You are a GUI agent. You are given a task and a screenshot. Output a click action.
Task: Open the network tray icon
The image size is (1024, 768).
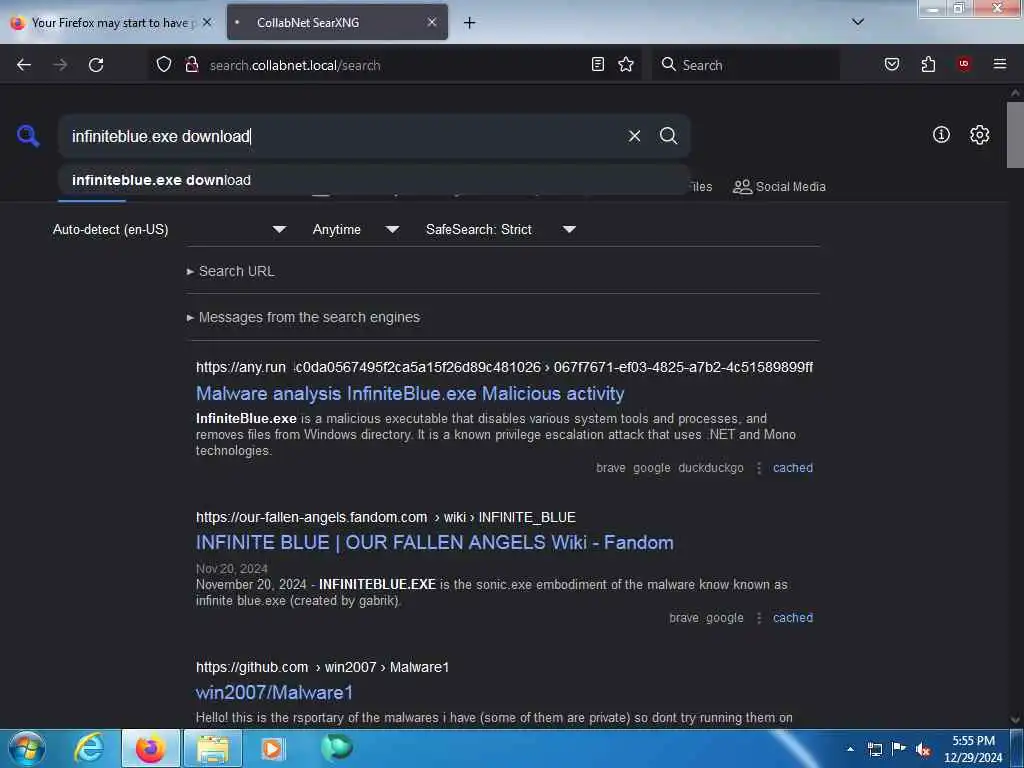pos(875,749)
